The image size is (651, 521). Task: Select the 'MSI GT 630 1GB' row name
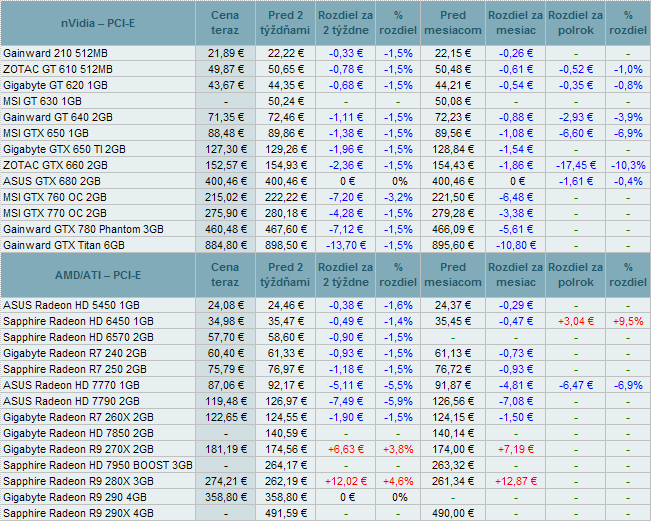point(42,101)
